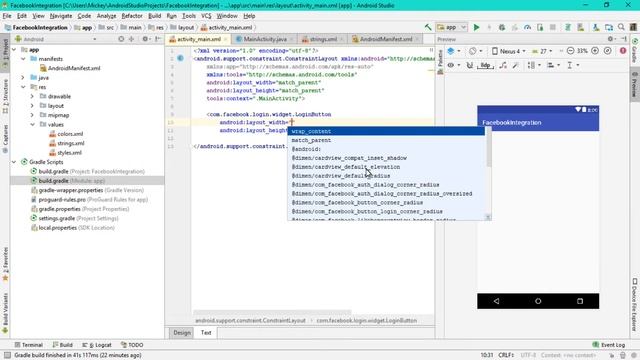
Task: Open the design surface layers dropdown
Action: tap(454, 51)
